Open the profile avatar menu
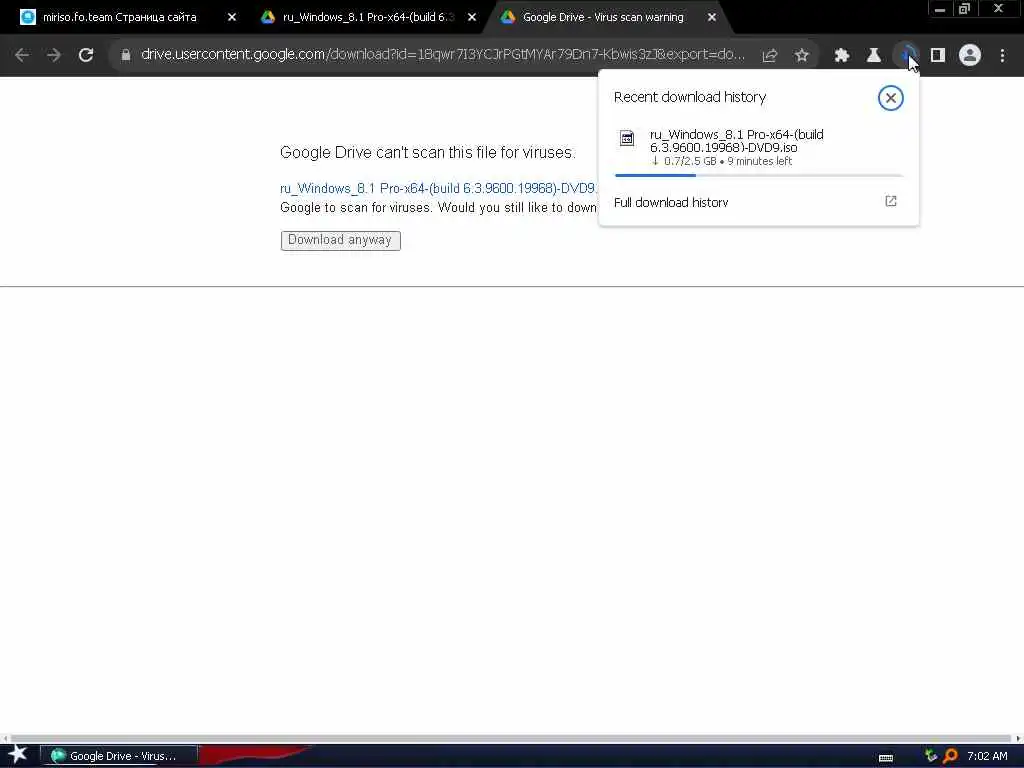Image resolution: width=1024 pixels, height=768 pixels. [x=970, y=56]
